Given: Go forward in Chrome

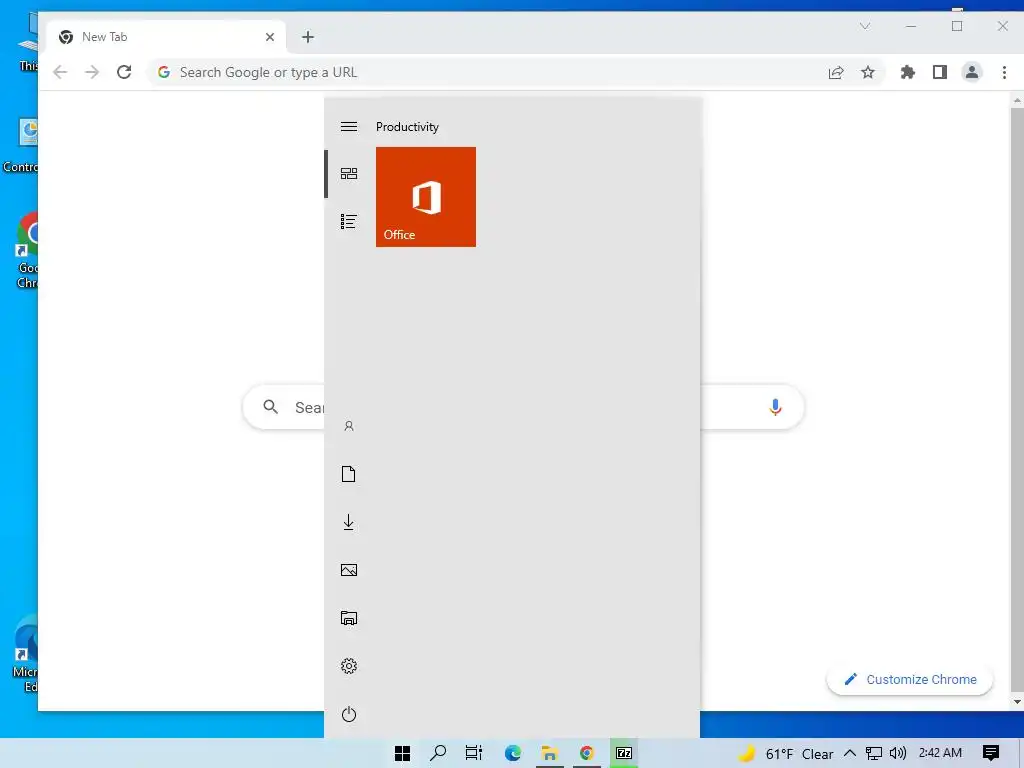Looking at the screenshot, I should (x=92, y=72).
